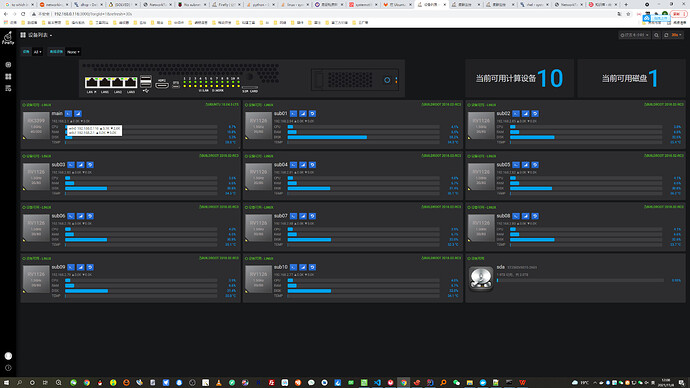Screen dimensions: 690x388
Task: Click the 当前可用计算设备 10 panel
Action: (x=519, y=78)
